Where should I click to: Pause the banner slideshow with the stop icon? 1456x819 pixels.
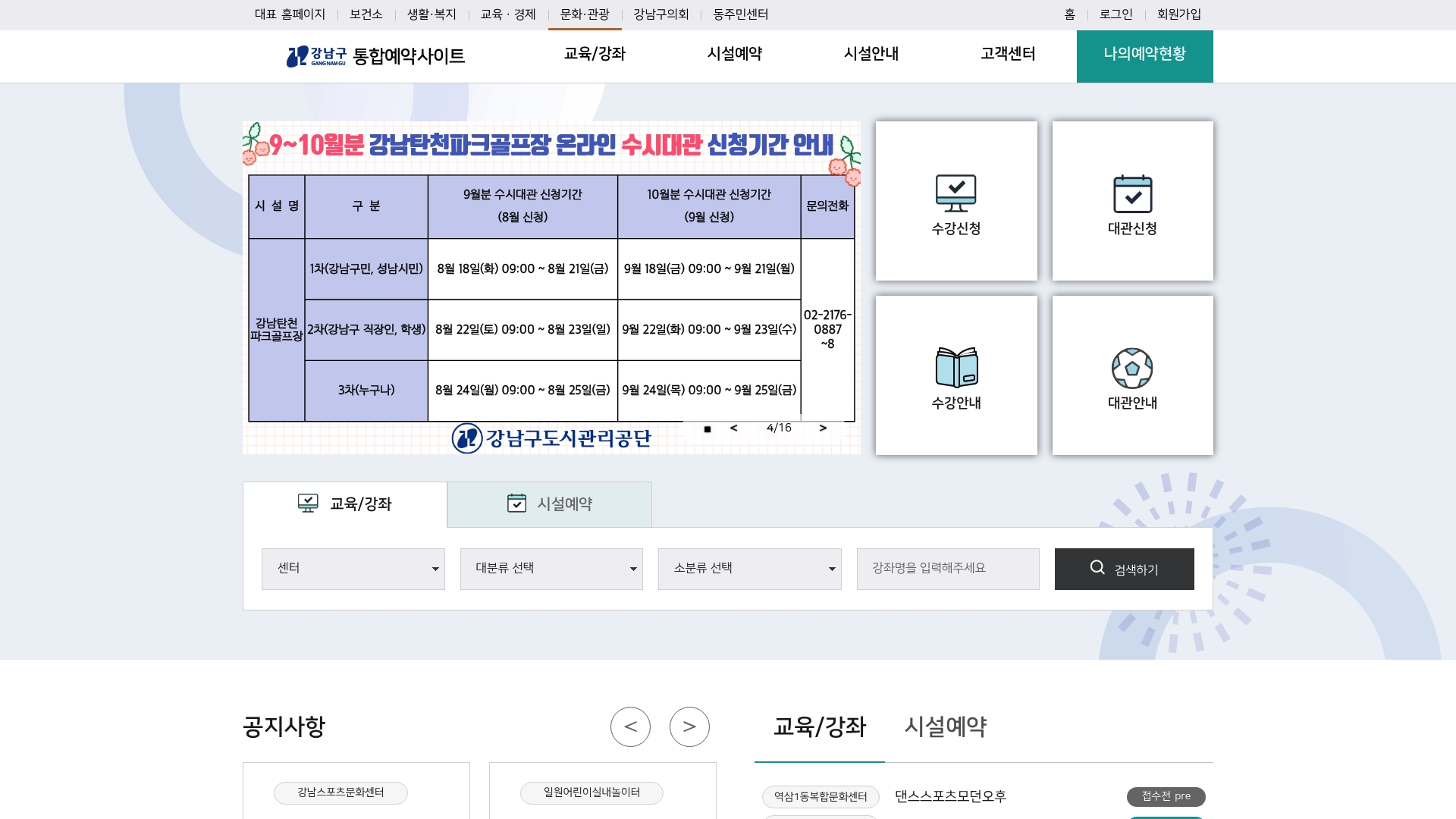click(x=708, y=429)
